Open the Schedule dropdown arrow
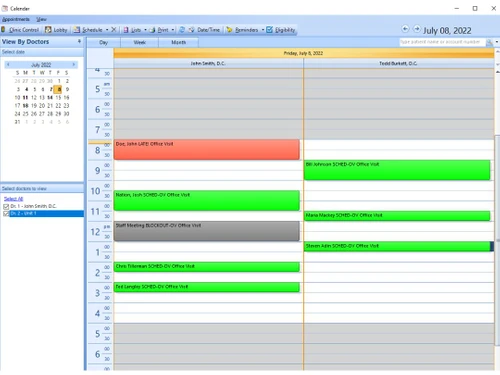 107,30
